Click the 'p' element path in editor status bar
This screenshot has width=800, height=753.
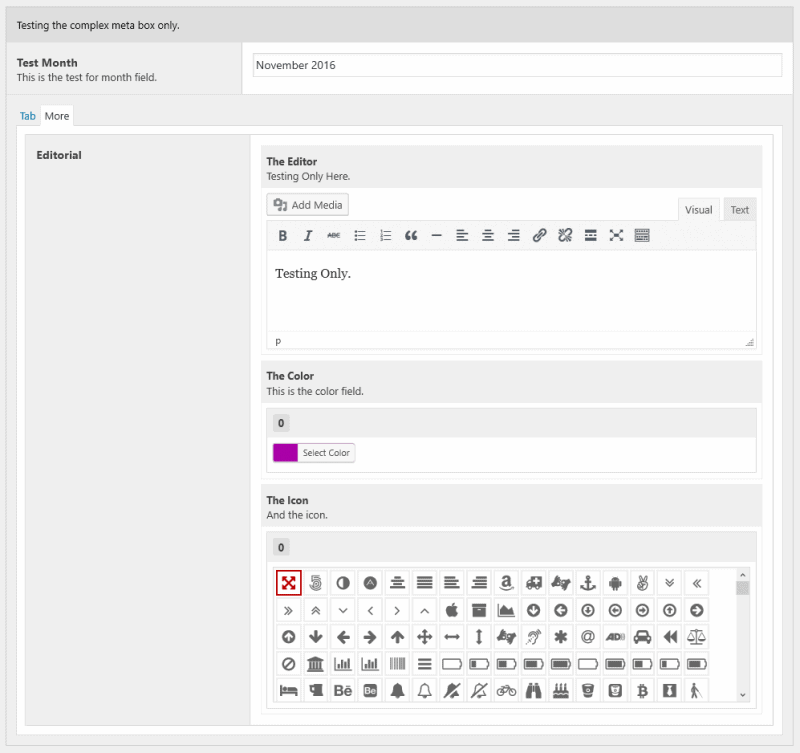click(x=278, y=341)
